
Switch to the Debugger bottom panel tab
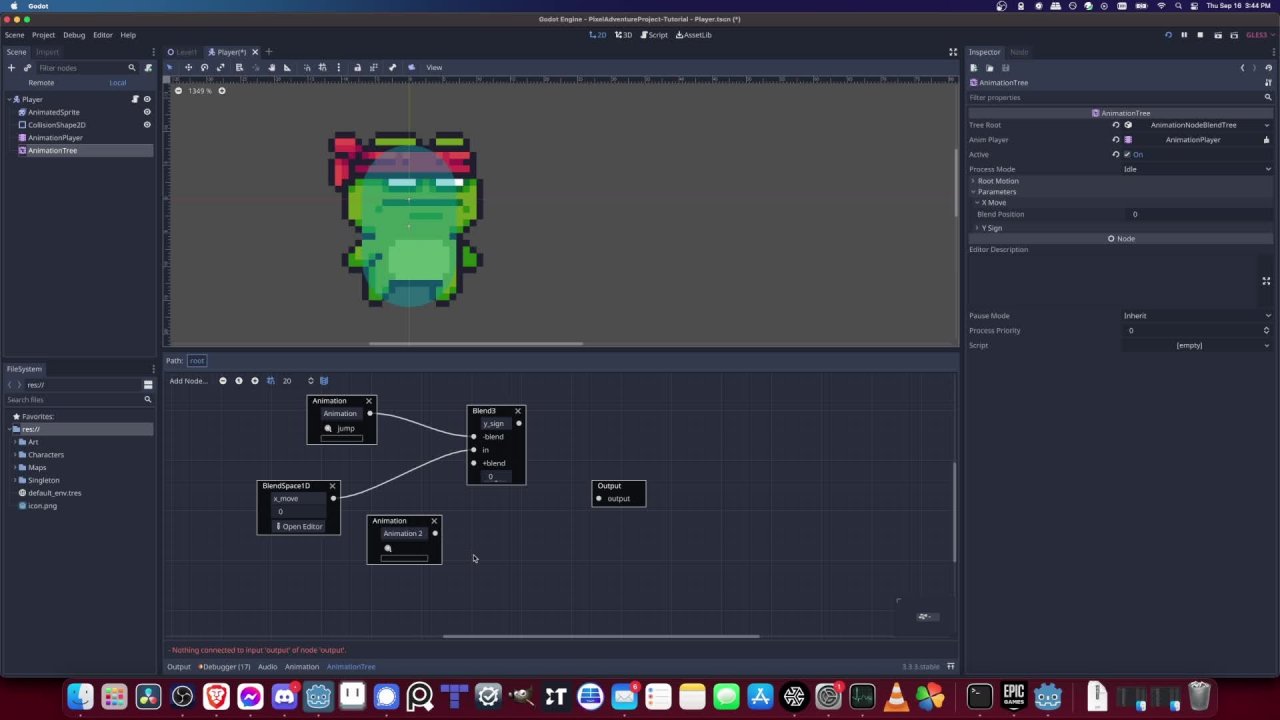click(225, 667)
